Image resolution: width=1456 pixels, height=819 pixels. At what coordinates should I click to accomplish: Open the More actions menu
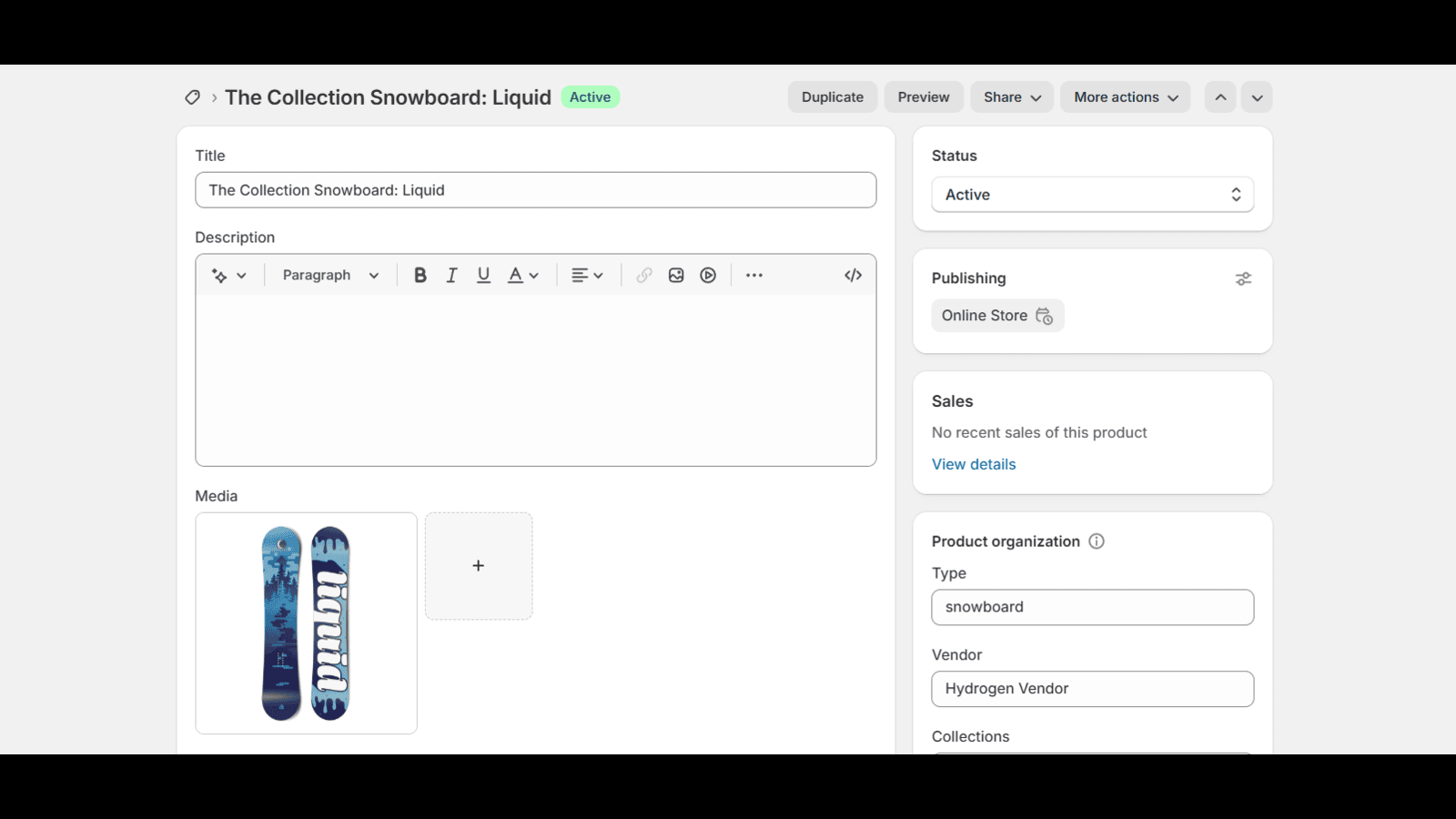1125,96
